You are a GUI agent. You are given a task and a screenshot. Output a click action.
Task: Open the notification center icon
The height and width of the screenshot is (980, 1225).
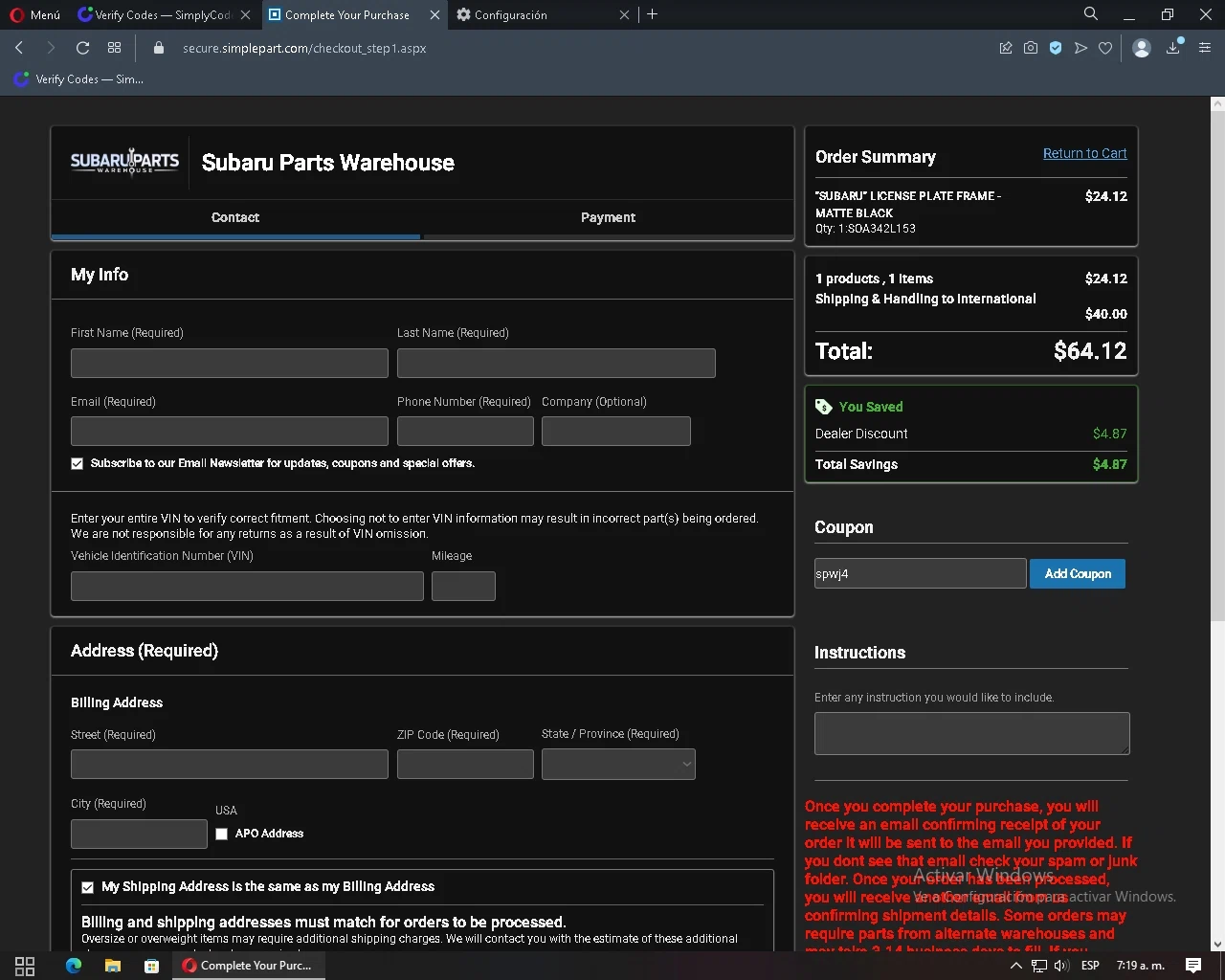point(1193,966)
